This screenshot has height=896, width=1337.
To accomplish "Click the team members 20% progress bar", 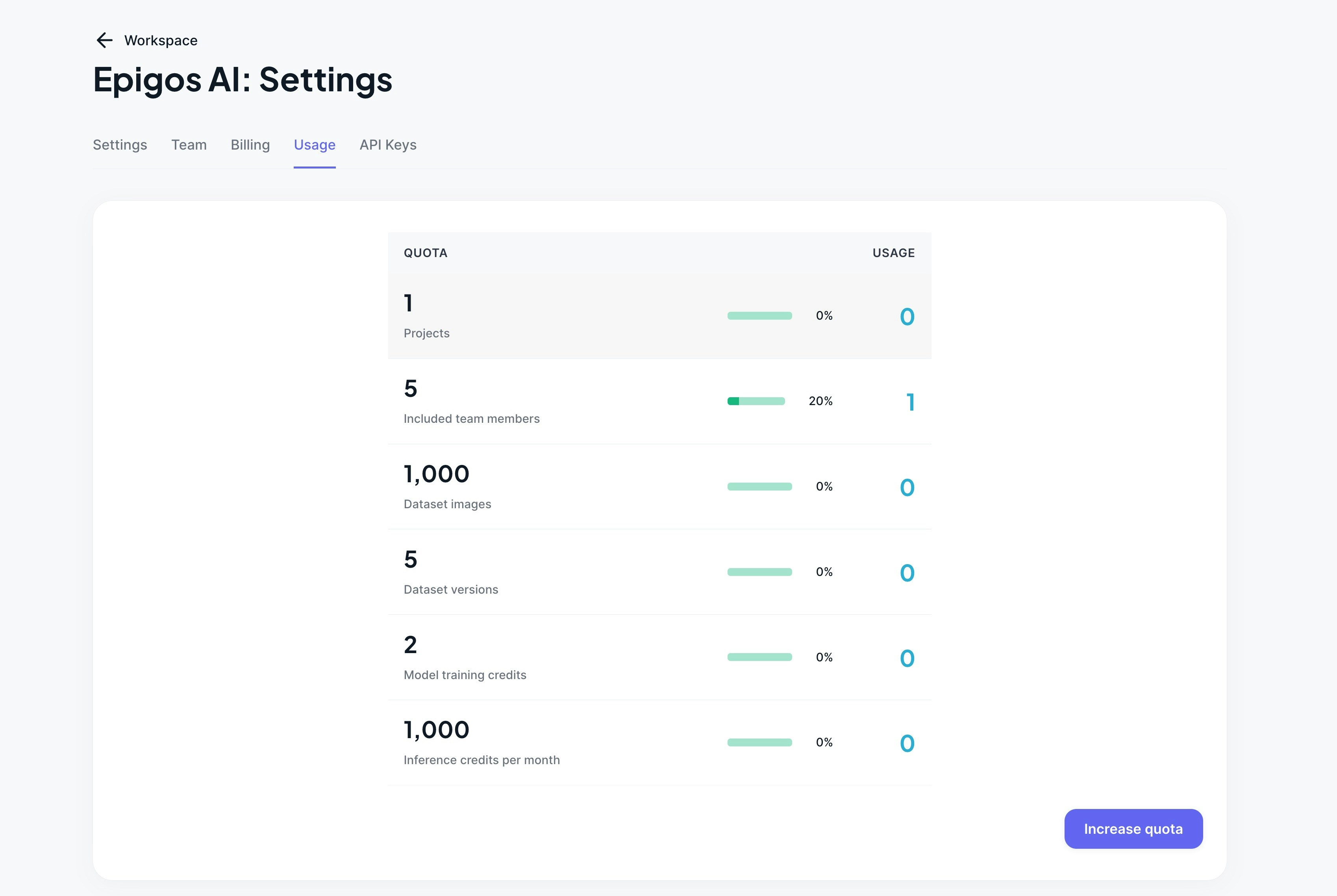I will [x=756, y=401].
